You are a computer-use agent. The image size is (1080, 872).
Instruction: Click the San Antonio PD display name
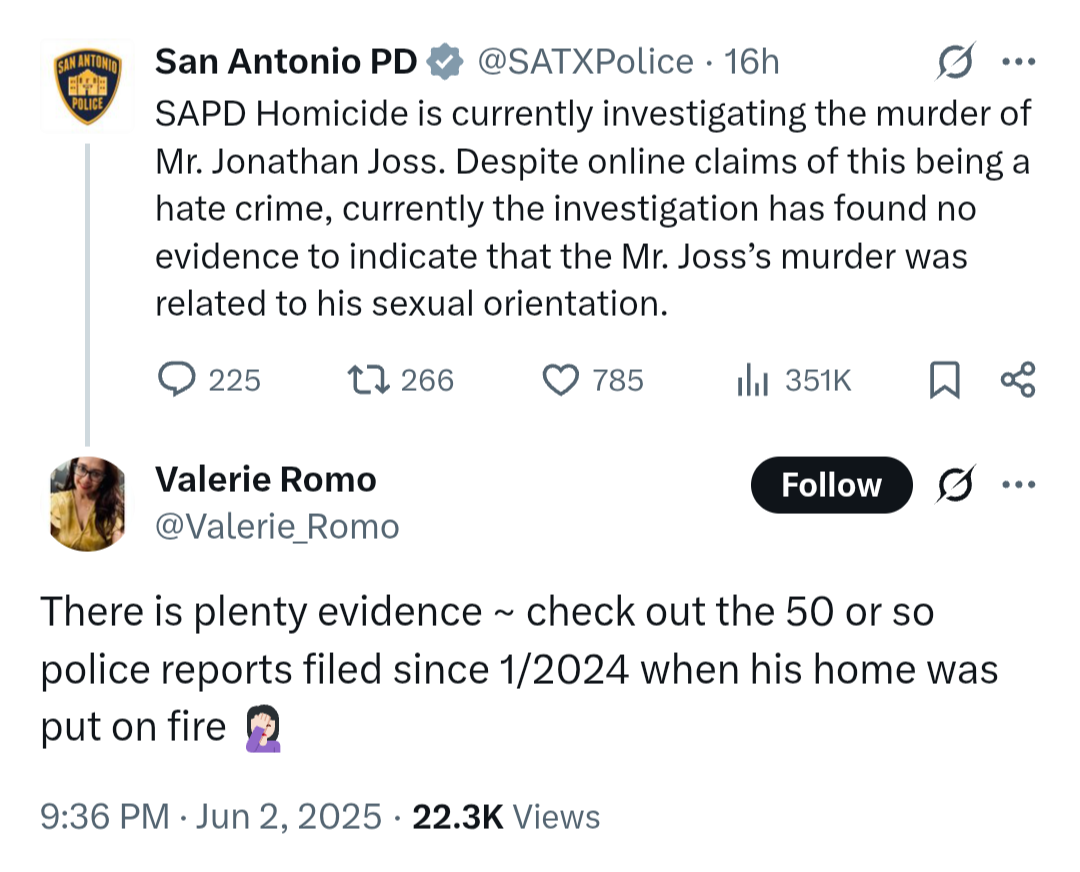pos(286,61)
